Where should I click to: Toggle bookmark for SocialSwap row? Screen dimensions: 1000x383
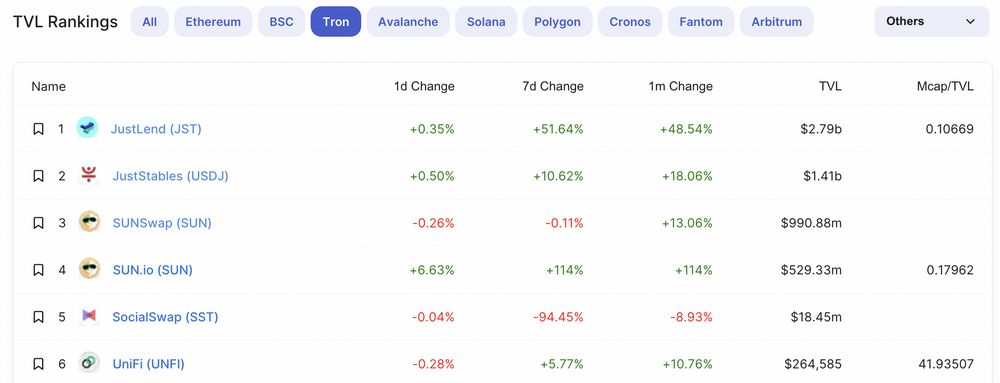(x=38, y=317)
